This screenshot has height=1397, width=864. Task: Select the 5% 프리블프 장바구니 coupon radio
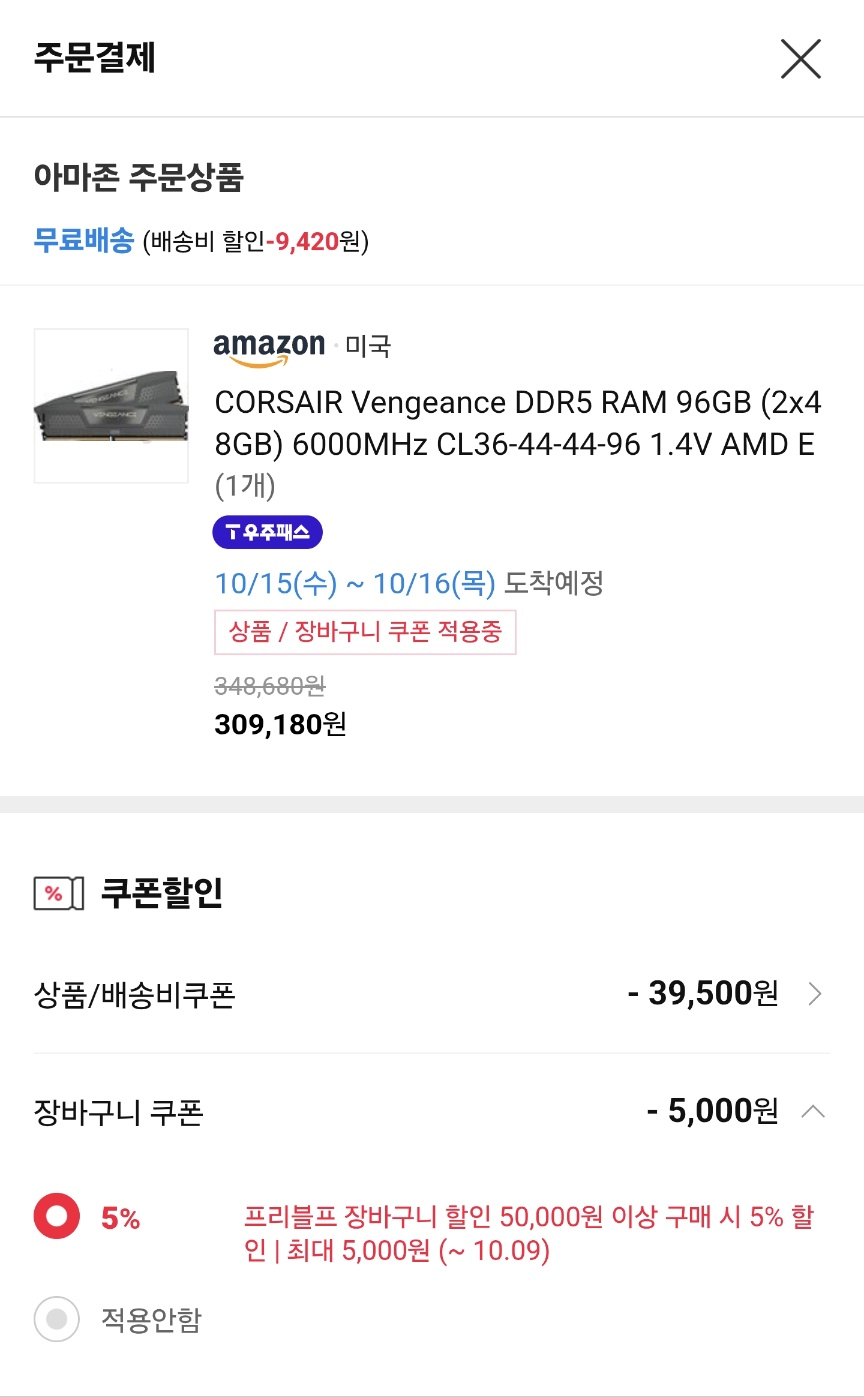(57, 1217)
